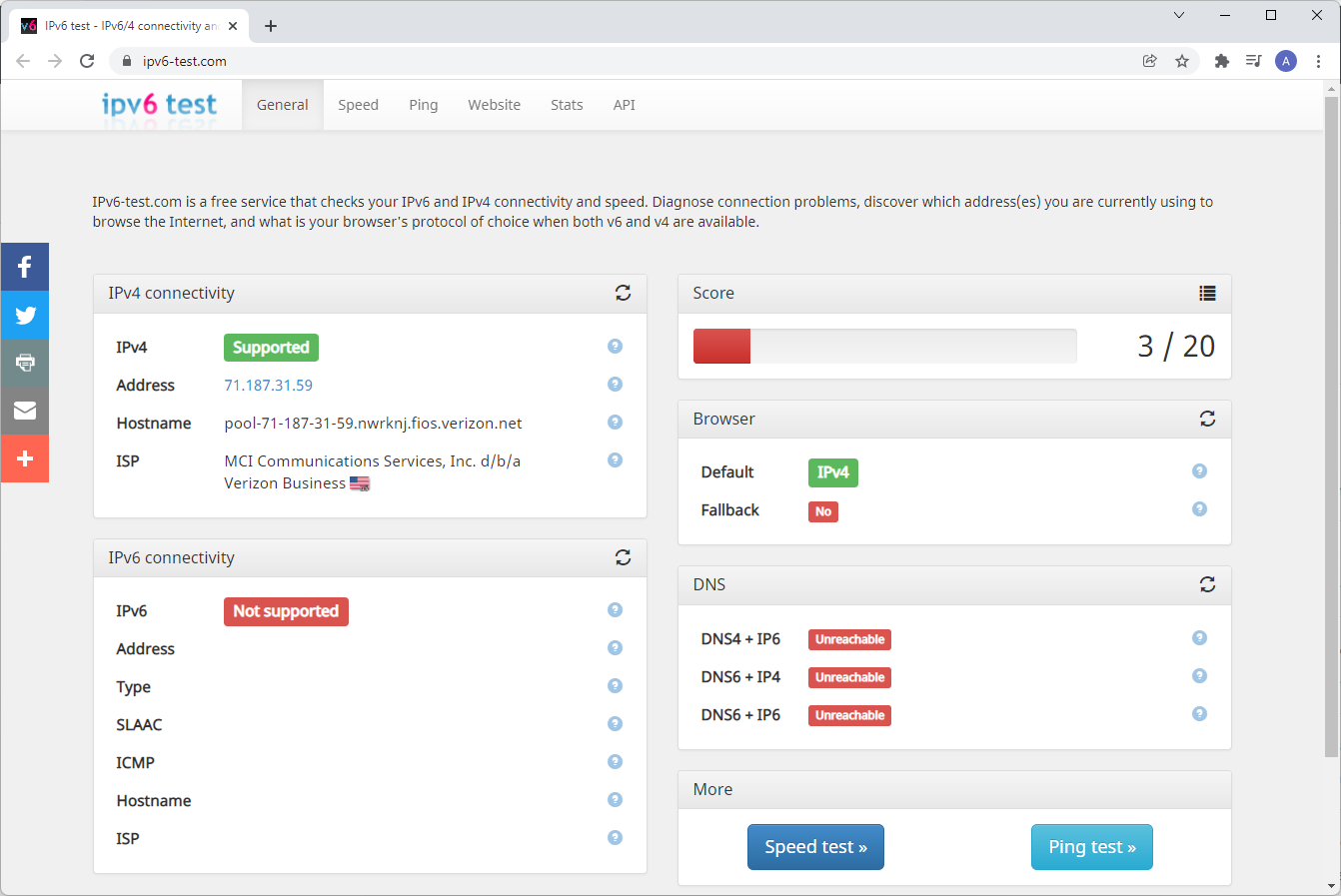Share the page on Twitter

click(x=24, y=315)
